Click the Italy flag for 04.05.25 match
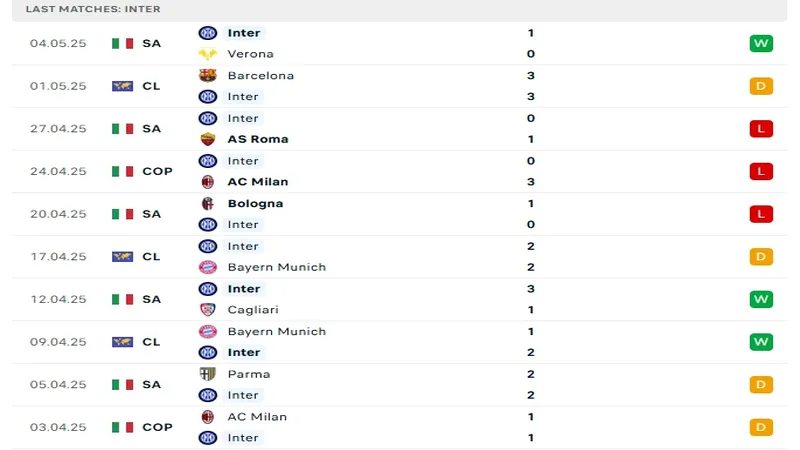 click(x=122, y=43)
